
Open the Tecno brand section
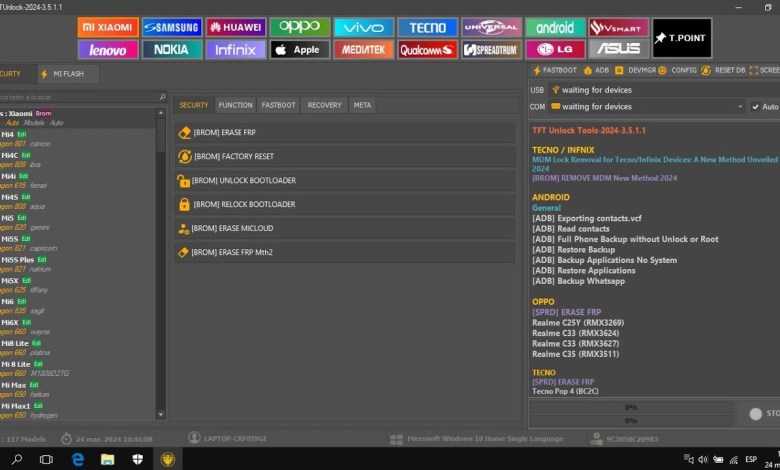pos(427,27)
